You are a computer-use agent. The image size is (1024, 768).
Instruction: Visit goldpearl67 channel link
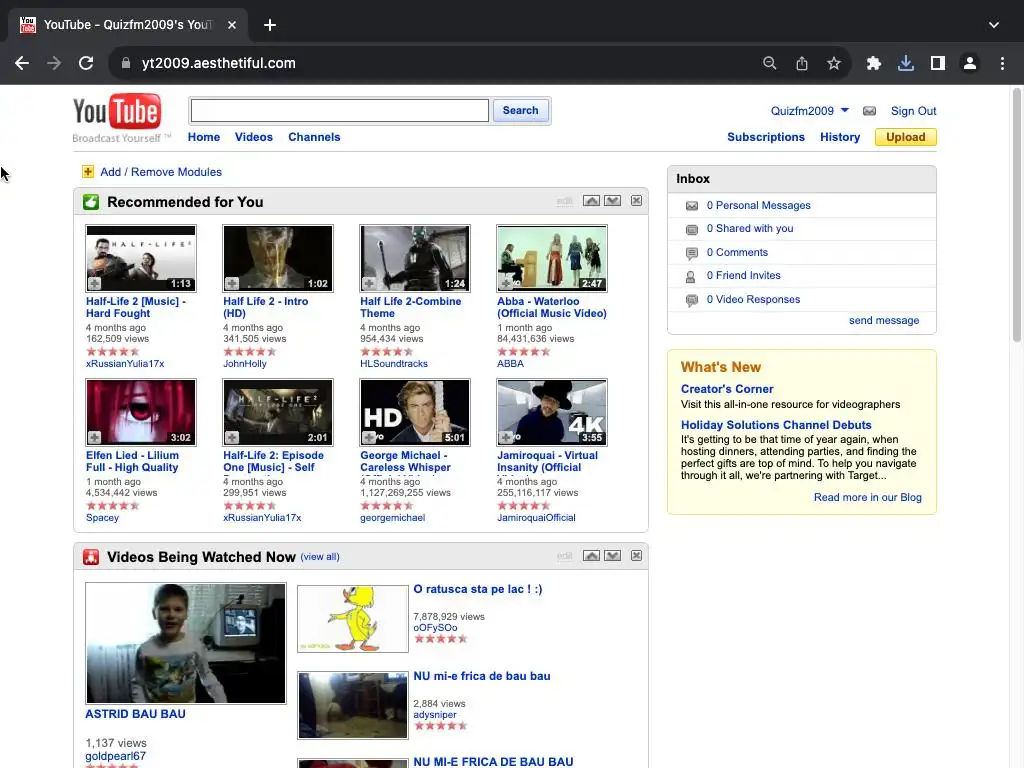116,756
